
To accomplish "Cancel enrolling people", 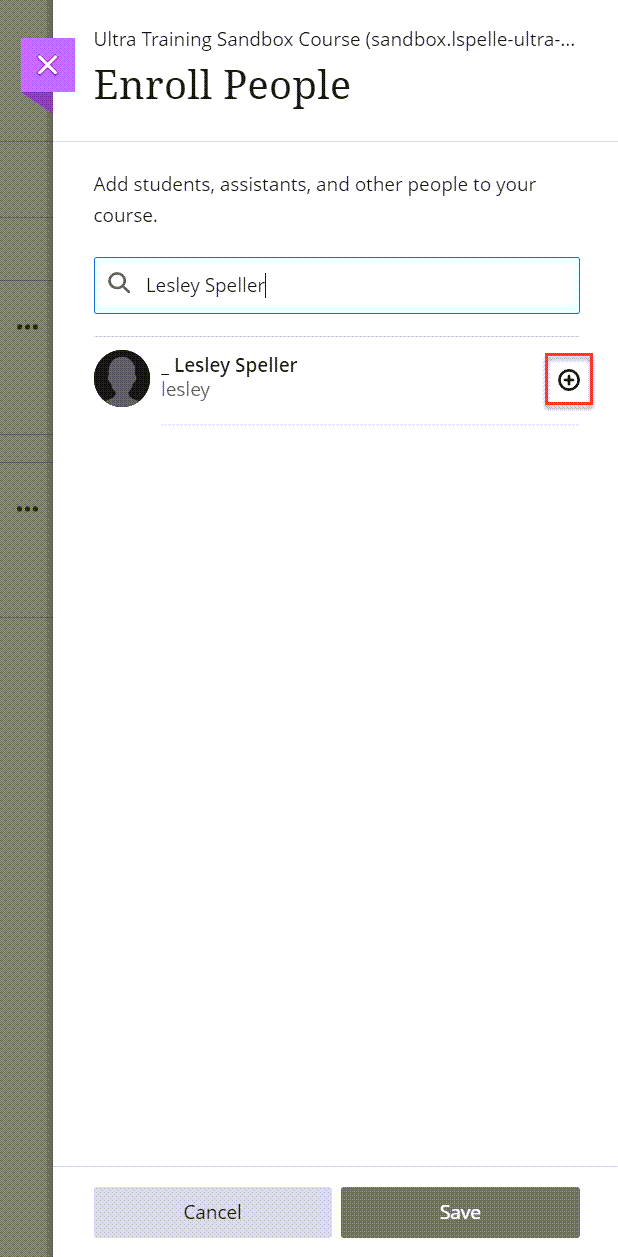I will [x=212, y=1212].
